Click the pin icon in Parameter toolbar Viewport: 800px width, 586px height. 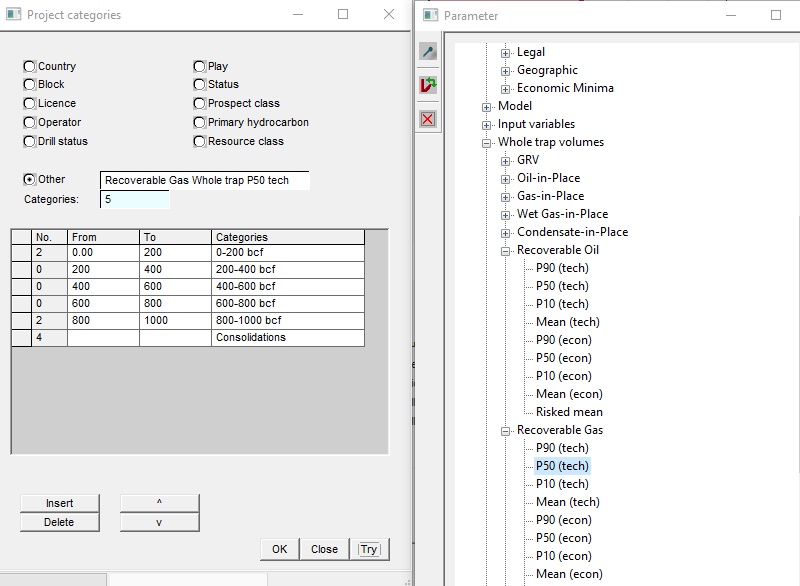[428, 52]
